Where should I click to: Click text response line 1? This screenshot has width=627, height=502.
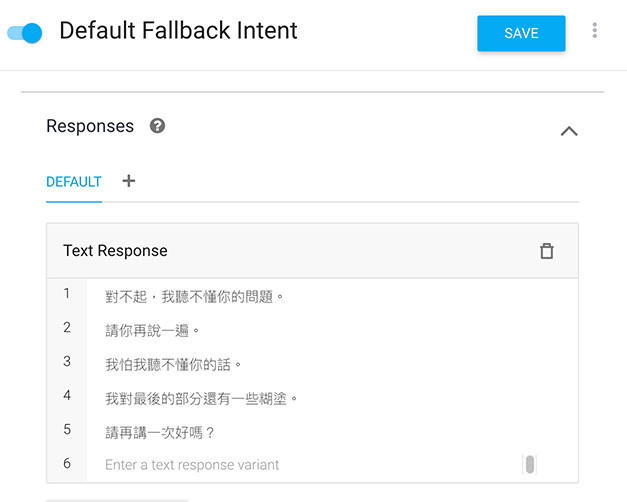(x=195, y=296)
